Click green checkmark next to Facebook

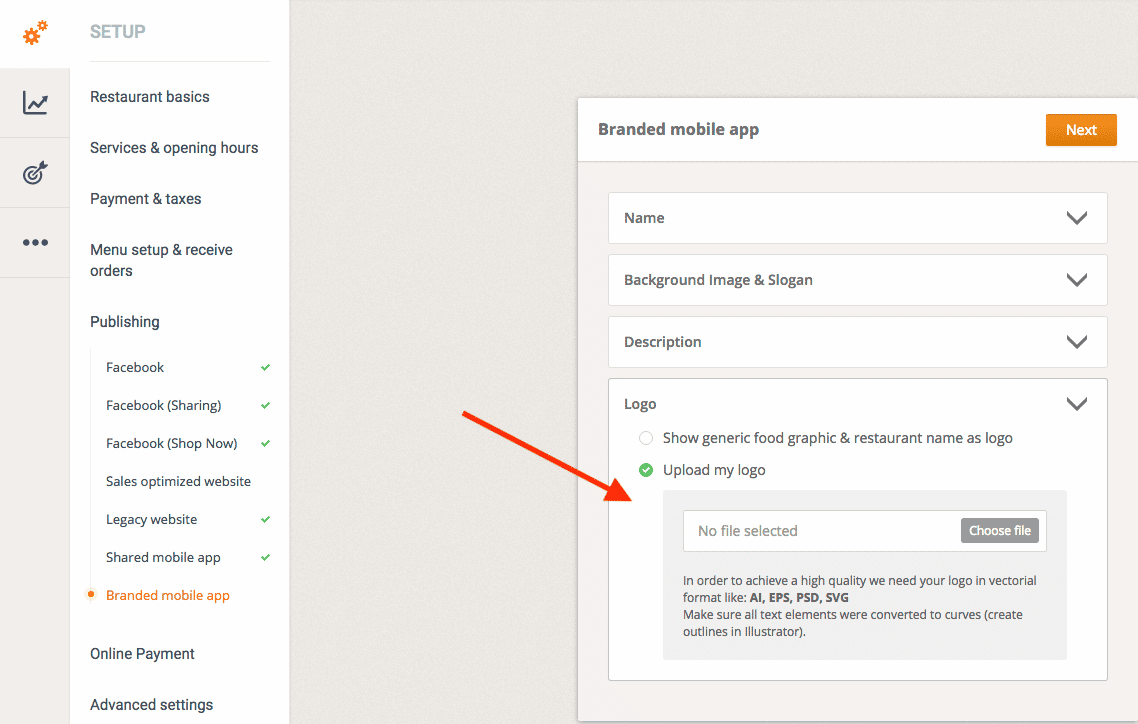[x=265, y=368]
